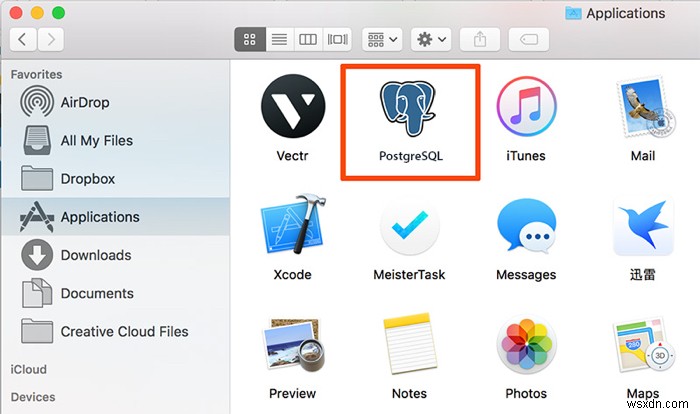
Task: Minimize the Finder window with yellow button
Action: [x=37, y=13]
